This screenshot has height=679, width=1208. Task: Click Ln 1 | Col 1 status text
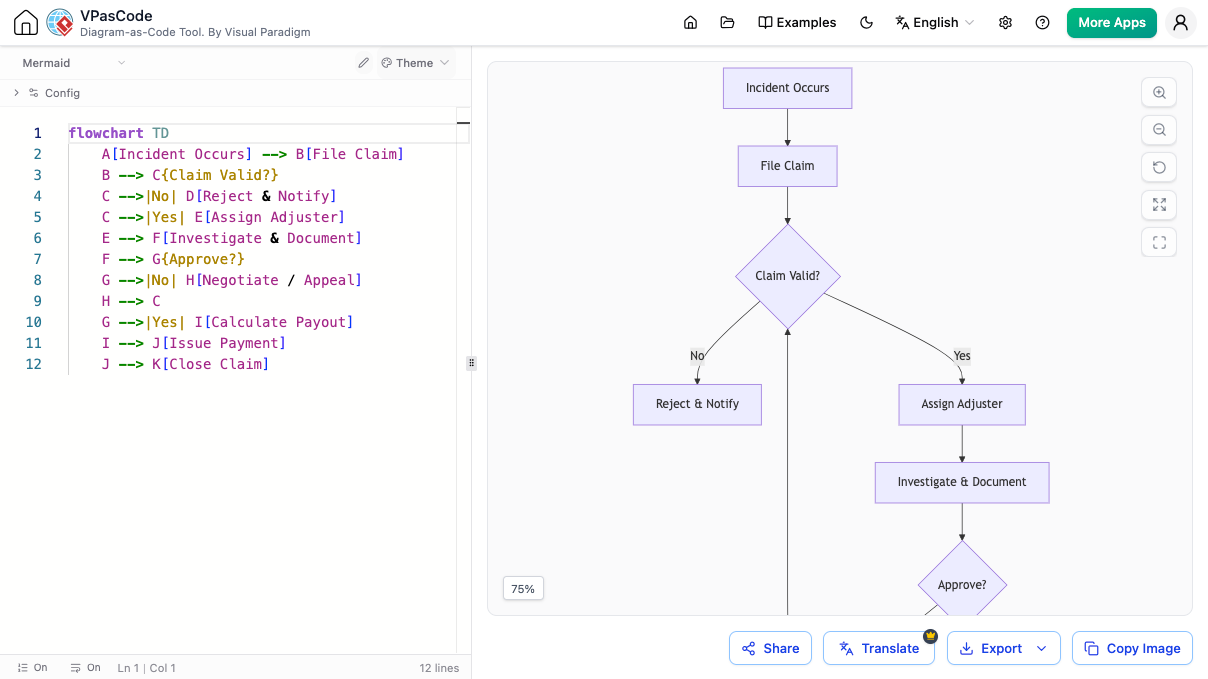point(146,668)
